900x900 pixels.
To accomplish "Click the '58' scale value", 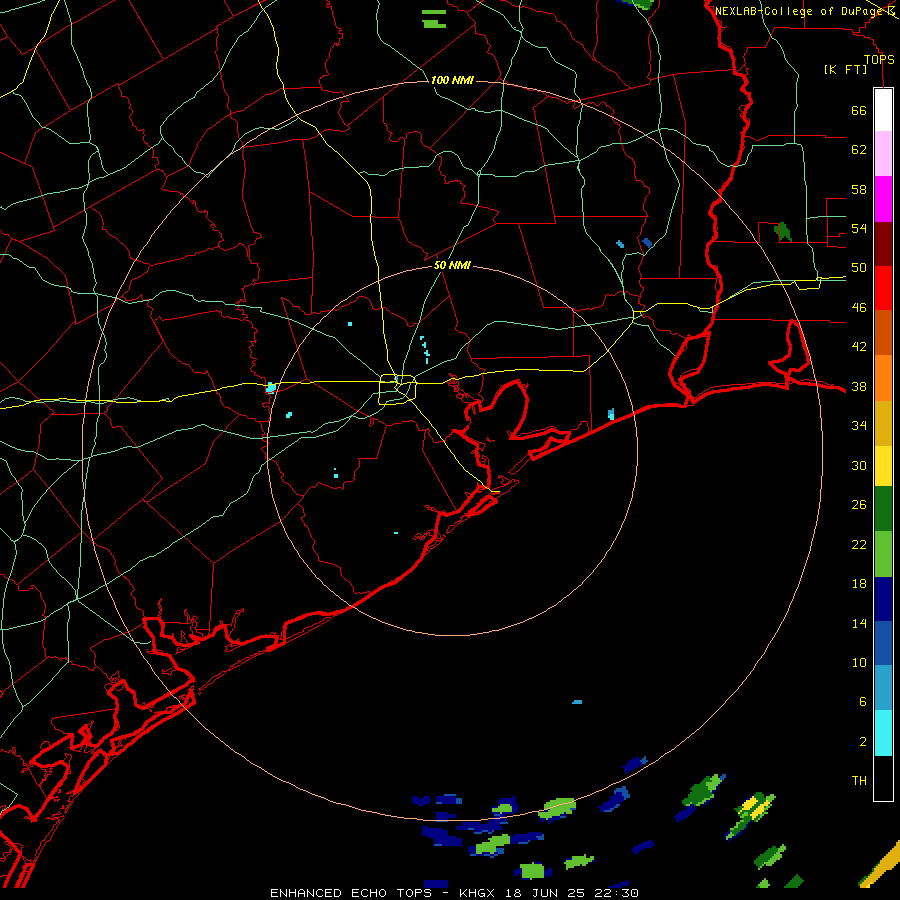I will pyautogui.click(x=859, y=189).
